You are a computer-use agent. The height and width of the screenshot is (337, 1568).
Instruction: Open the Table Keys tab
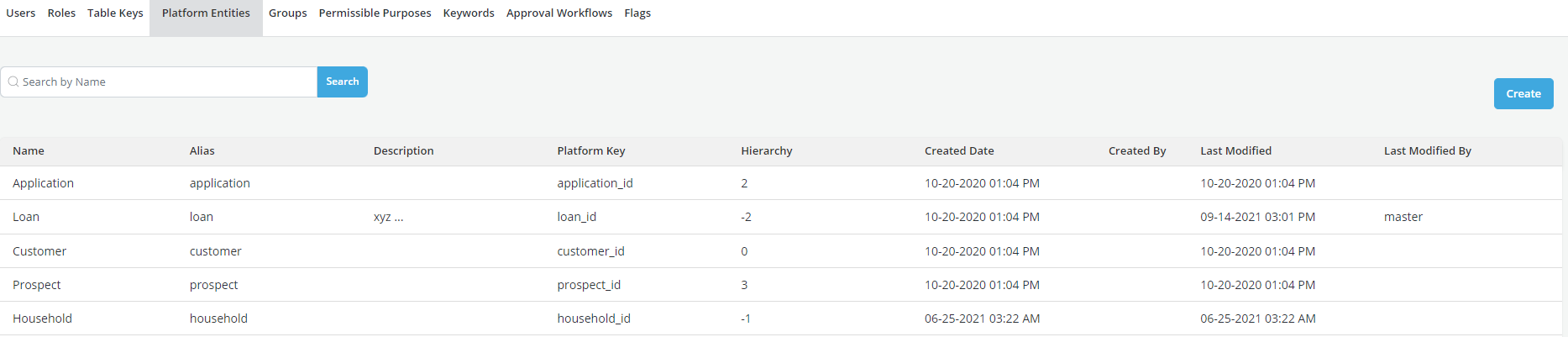tap(115, 13)
